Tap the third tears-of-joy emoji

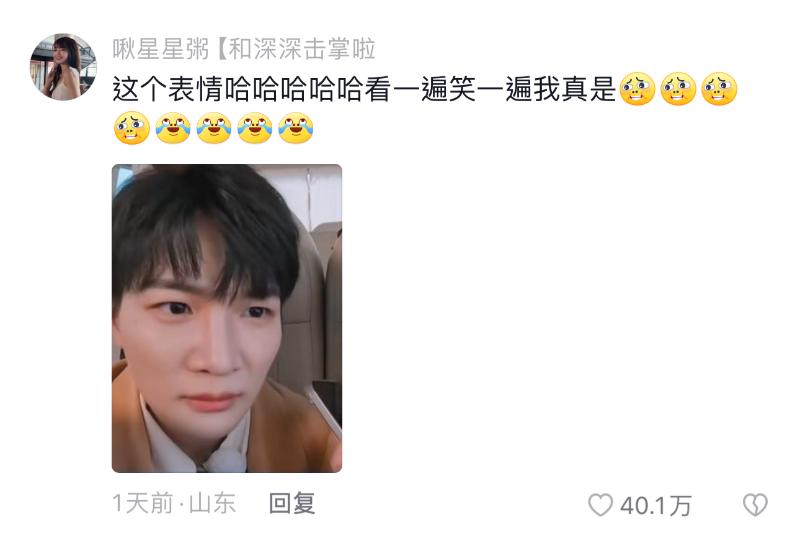pos(255,128)
